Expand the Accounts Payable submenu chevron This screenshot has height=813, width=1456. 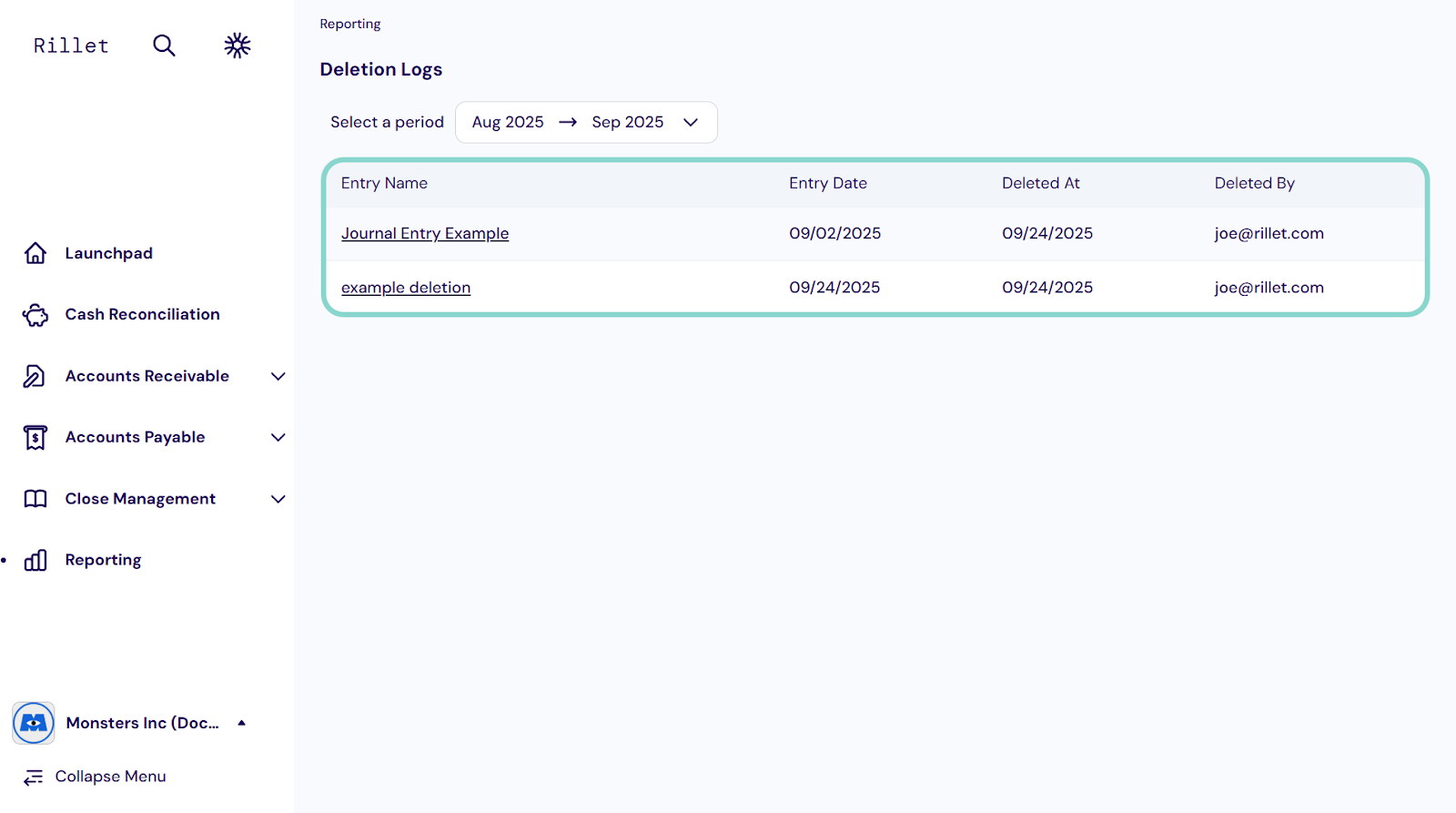[278, 438]
